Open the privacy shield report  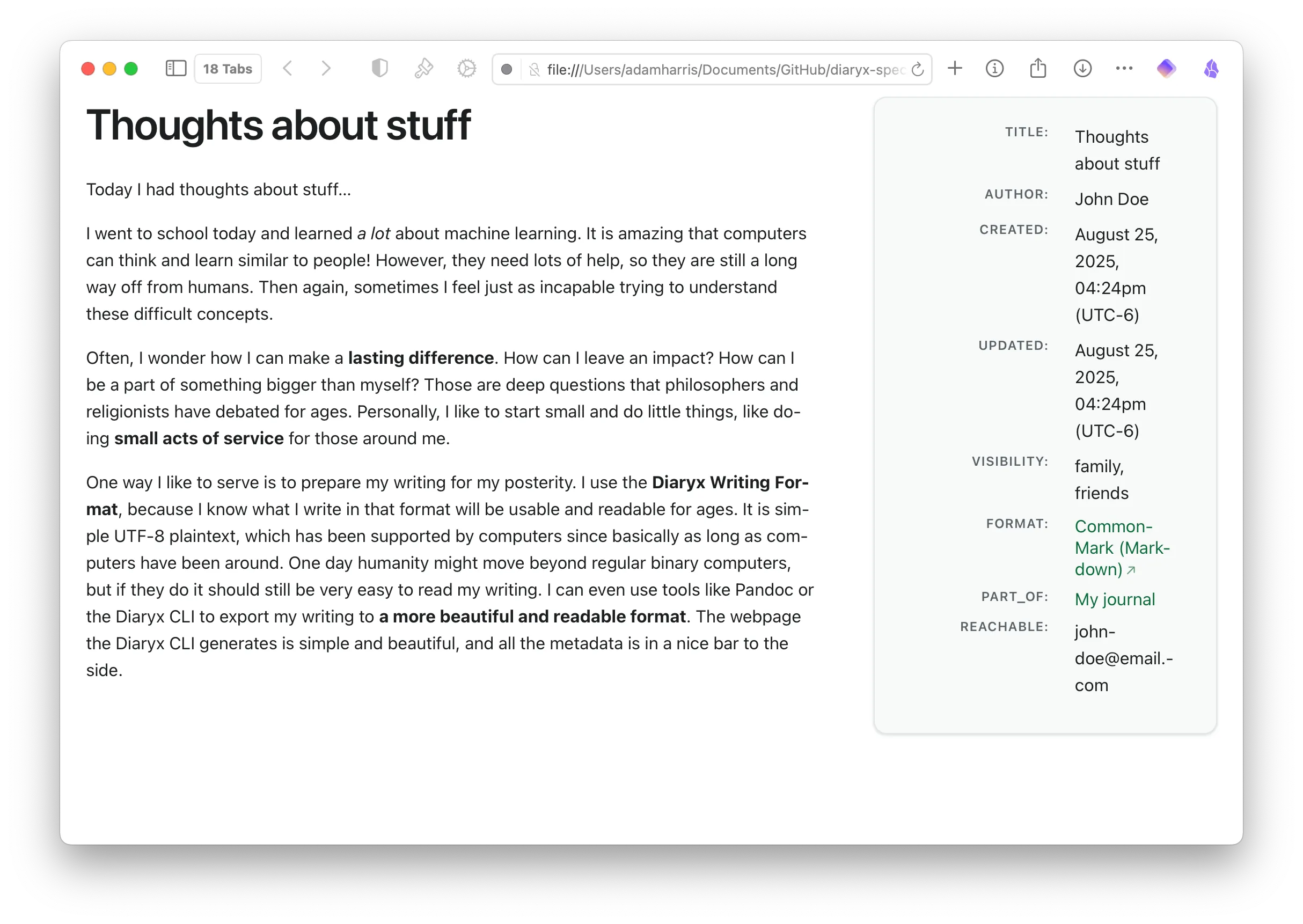pyautogui.click(x=379, y=69)
